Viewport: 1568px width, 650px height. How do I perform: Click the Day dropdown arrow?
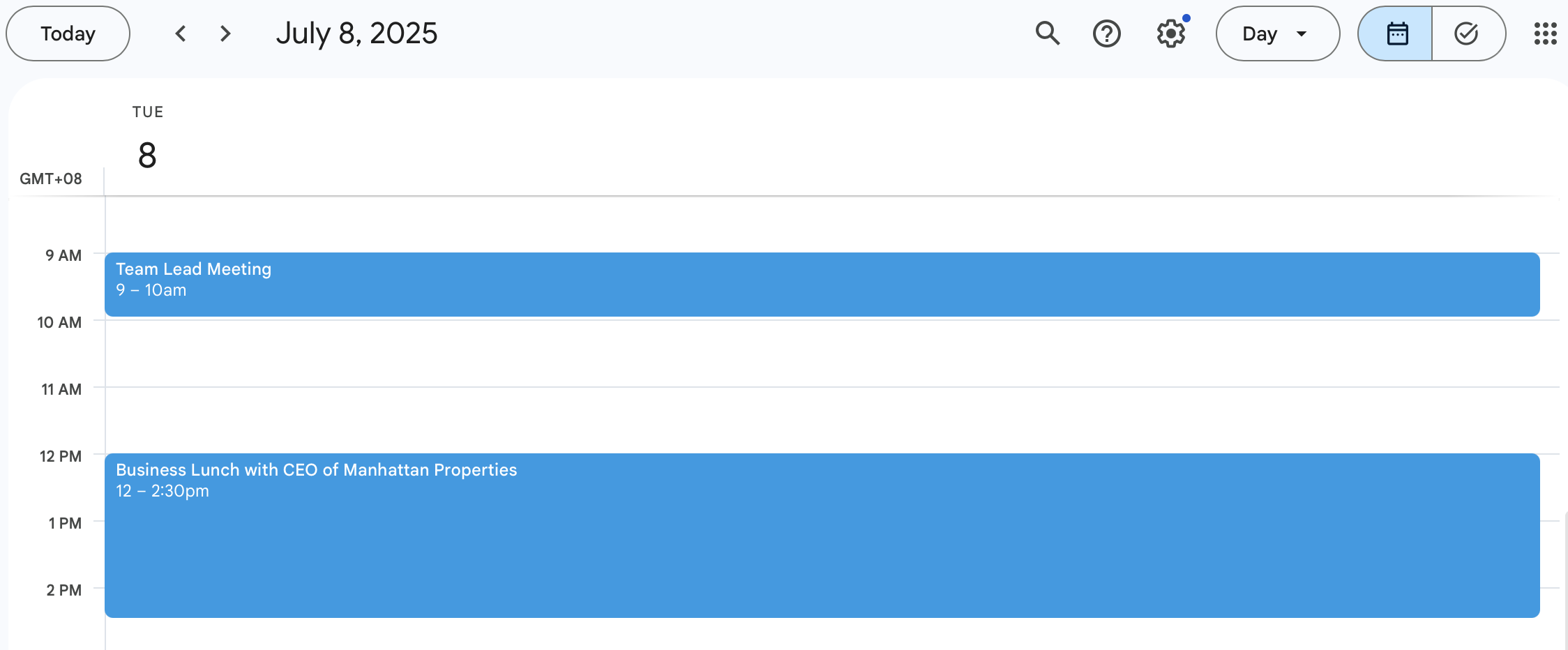click(1301, 33)
